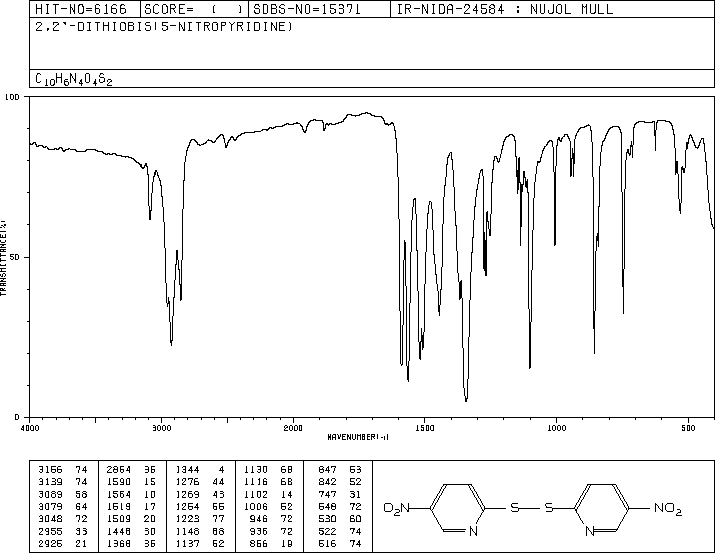The image size is (715, 553).
Task: Select peak table entry 842
Action: coord(327,481)
